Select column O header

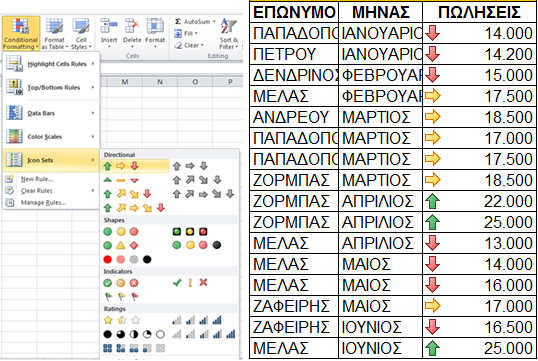(195, 82)
